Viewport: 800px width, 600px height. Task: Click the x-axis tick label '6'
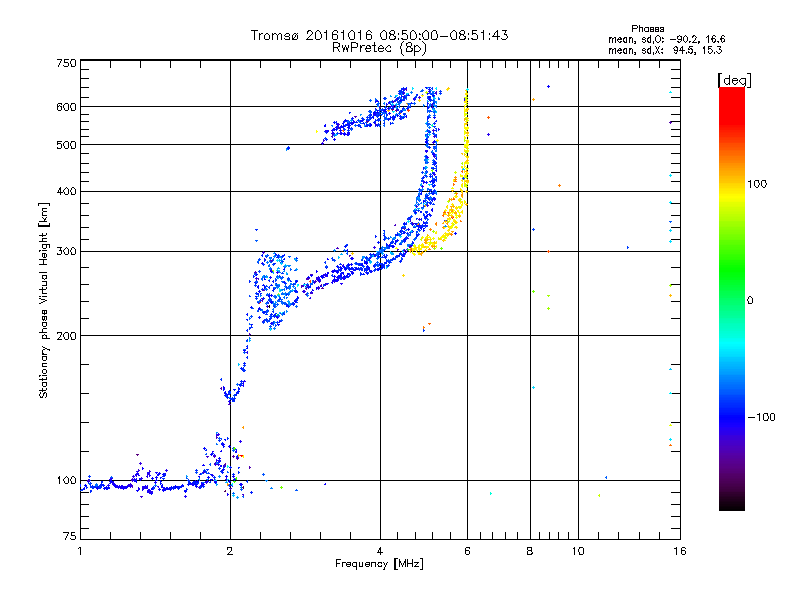click(x=467, y=551)
